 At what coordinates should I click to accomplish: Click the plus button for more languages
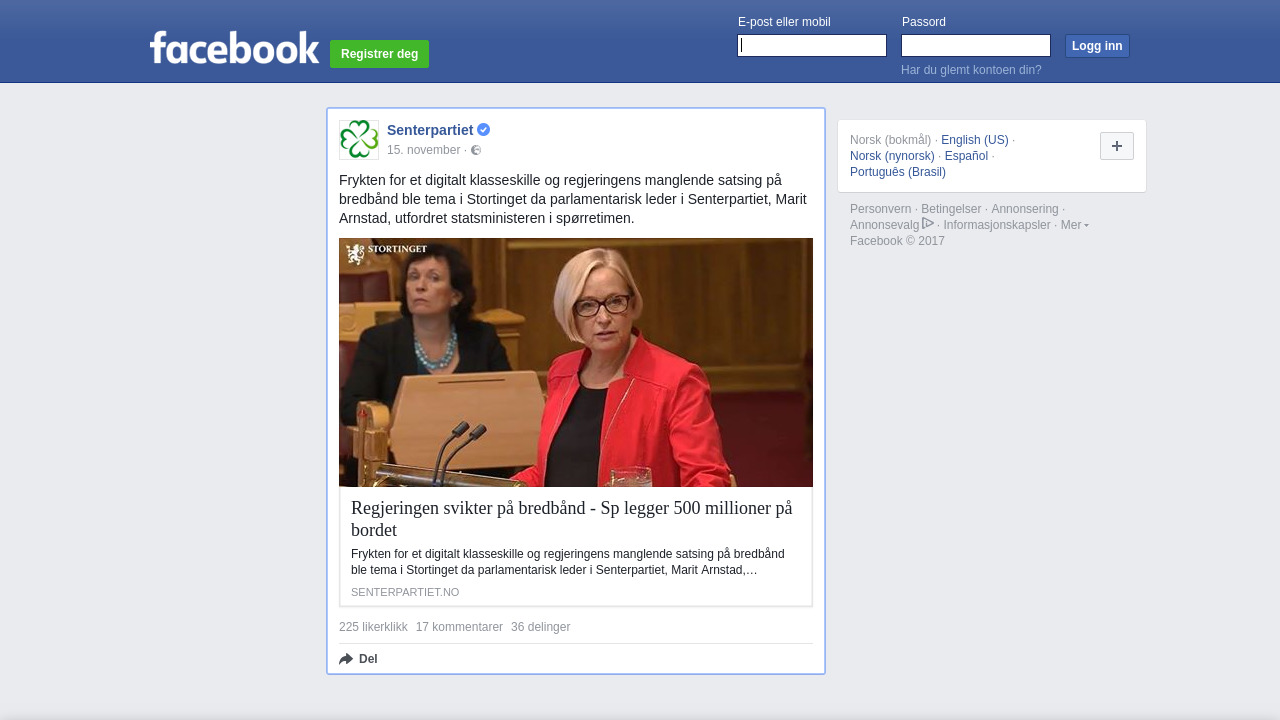point(1117,146)
